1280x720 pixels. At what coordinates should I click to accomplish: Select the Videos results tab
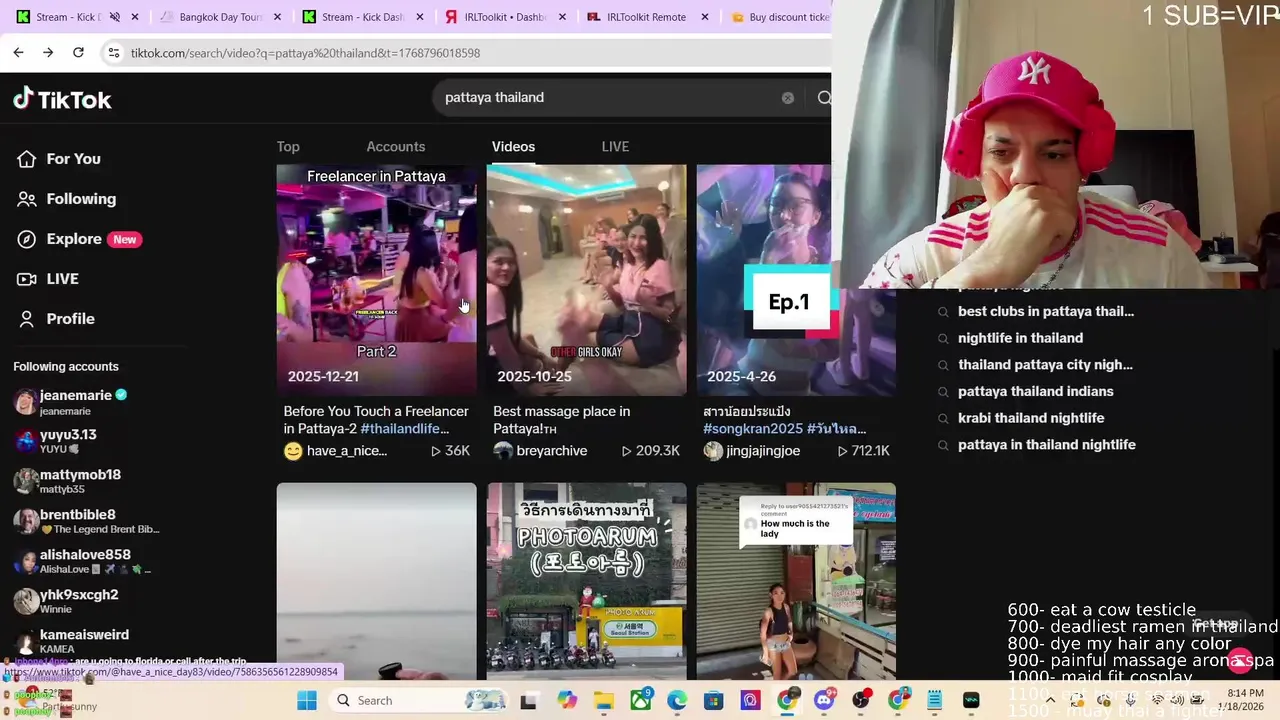tap(513, 147)
